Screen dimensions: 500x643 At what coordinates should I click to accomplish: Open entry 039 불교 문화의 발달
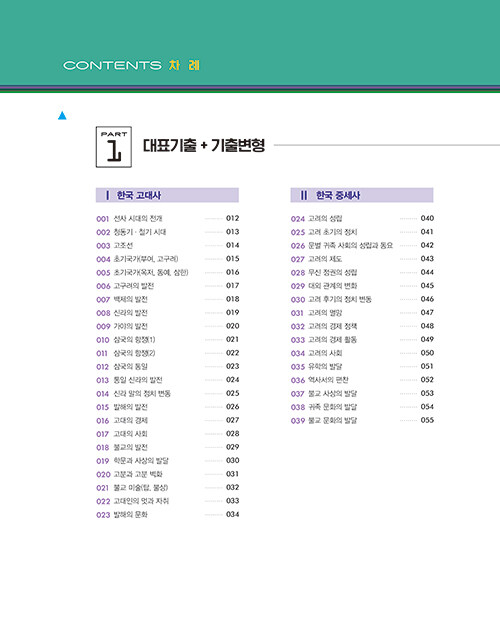point(362,420)
